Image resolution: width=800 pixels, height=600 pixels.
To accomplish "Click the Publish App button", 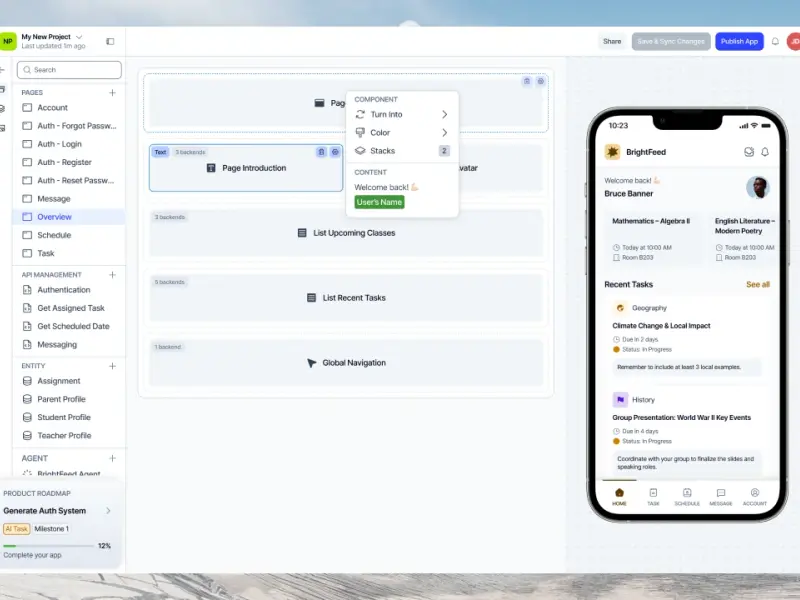I will [x=739, y=41].
